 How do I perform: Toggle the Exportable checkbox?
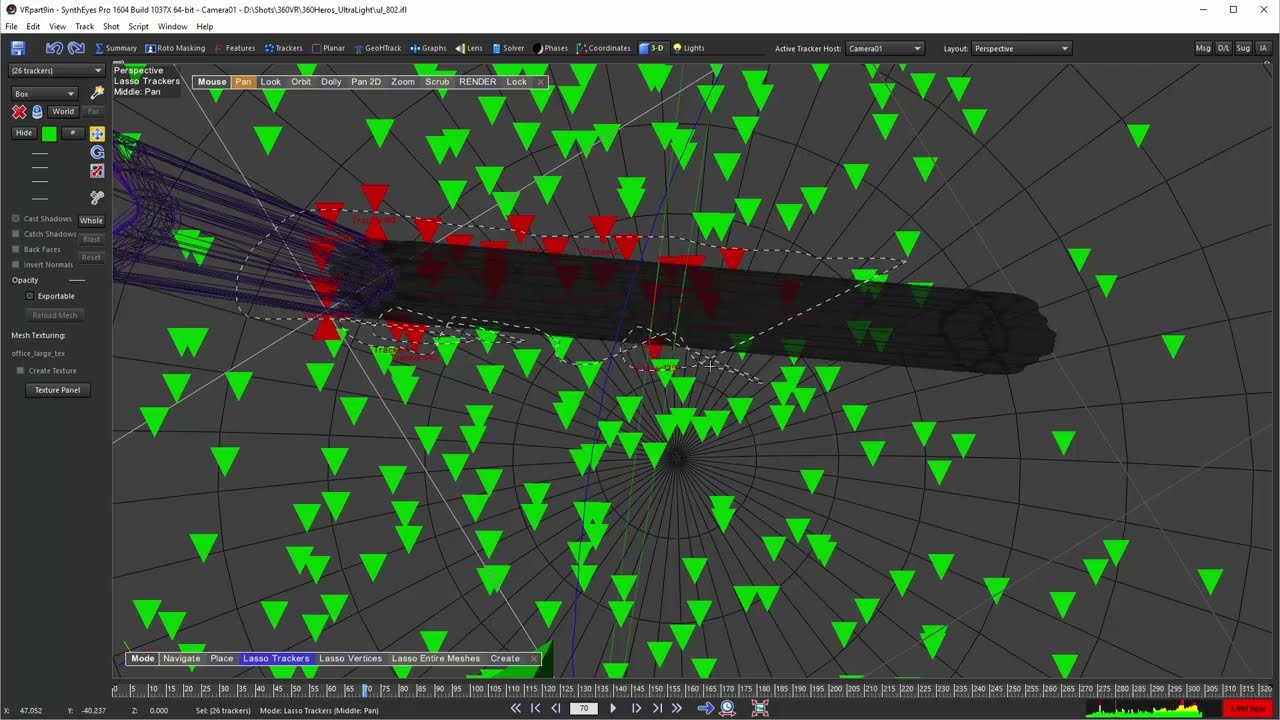tap(30, 296)
